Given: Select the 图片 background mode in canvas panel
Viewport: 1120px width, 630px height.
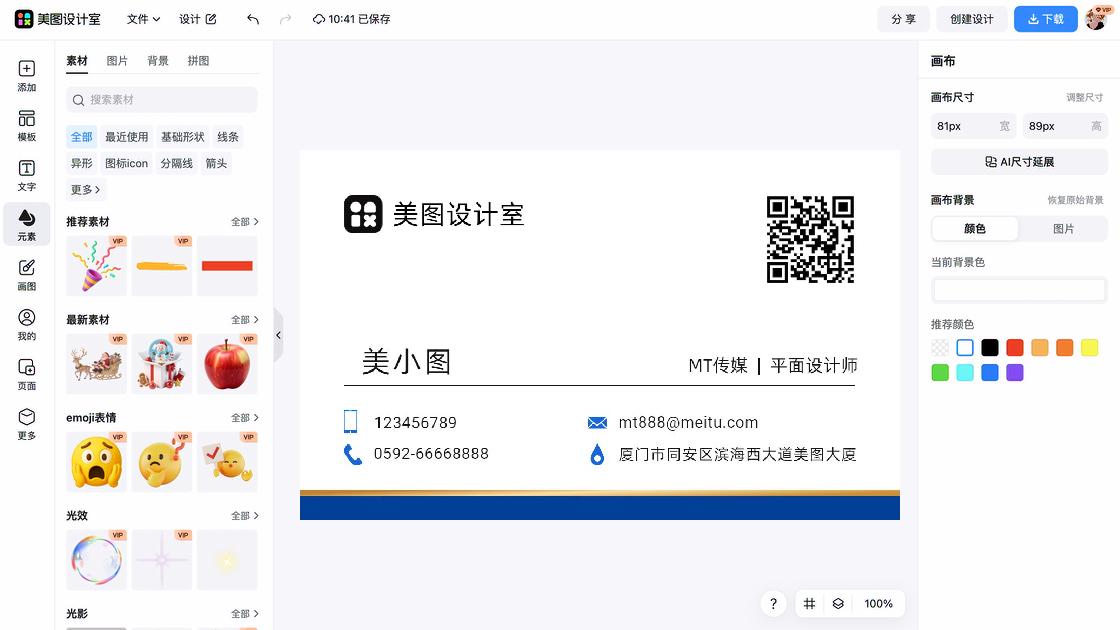Looking at the screenshot, I should pyautogui.click(x=1064, y=229).
